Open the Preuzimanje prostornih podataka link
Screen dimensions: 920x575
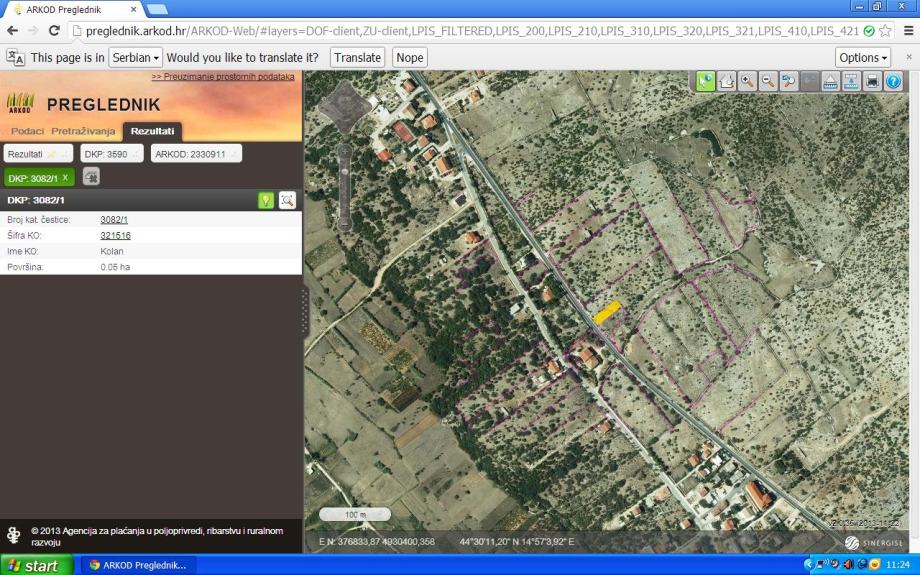pos(223,76)
